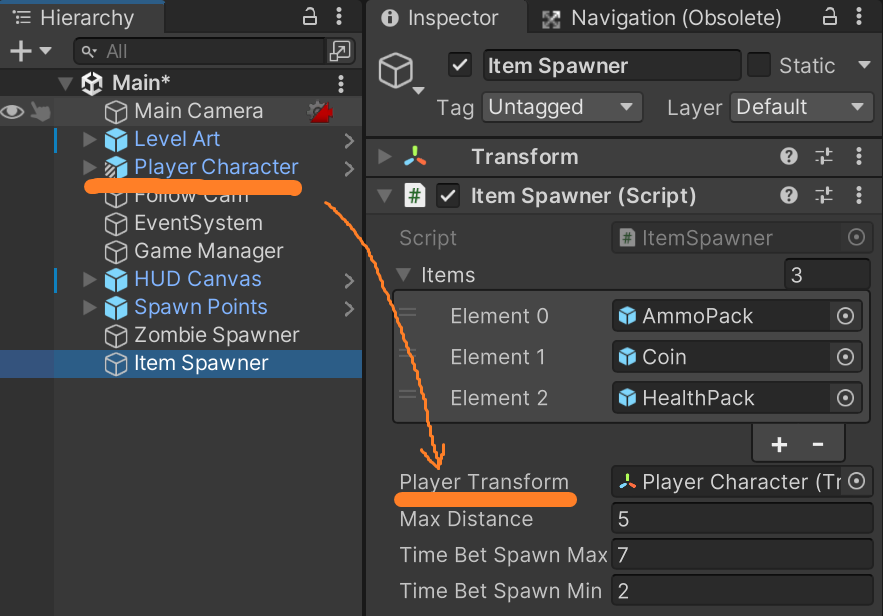This screenshot has width=883, height=616.
Task: Open Item Spawner script preset selector
Action: click(x=824, y=195)
